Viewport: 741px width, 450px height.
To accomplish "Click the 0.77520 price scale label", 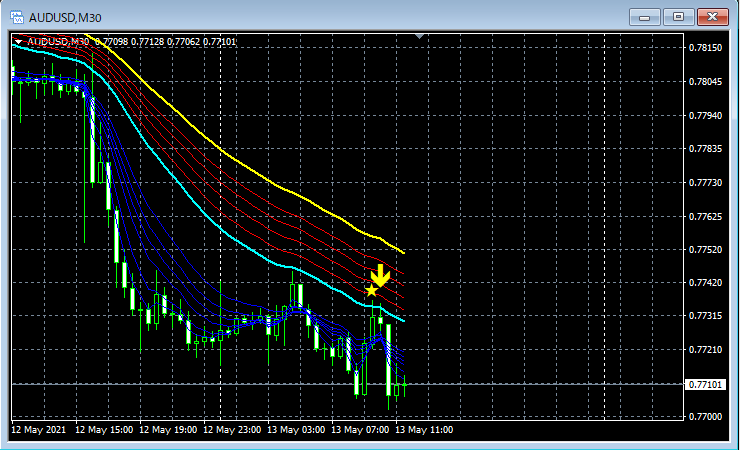I will pyautogui.click(x=705, y=249).
